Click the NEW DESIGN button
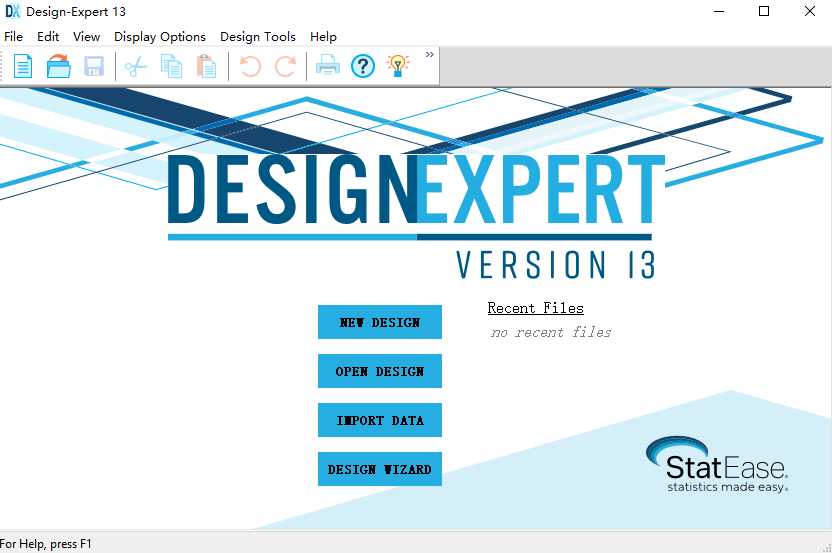Viewport: 832px width, 553px height. [x=380, y=322]
